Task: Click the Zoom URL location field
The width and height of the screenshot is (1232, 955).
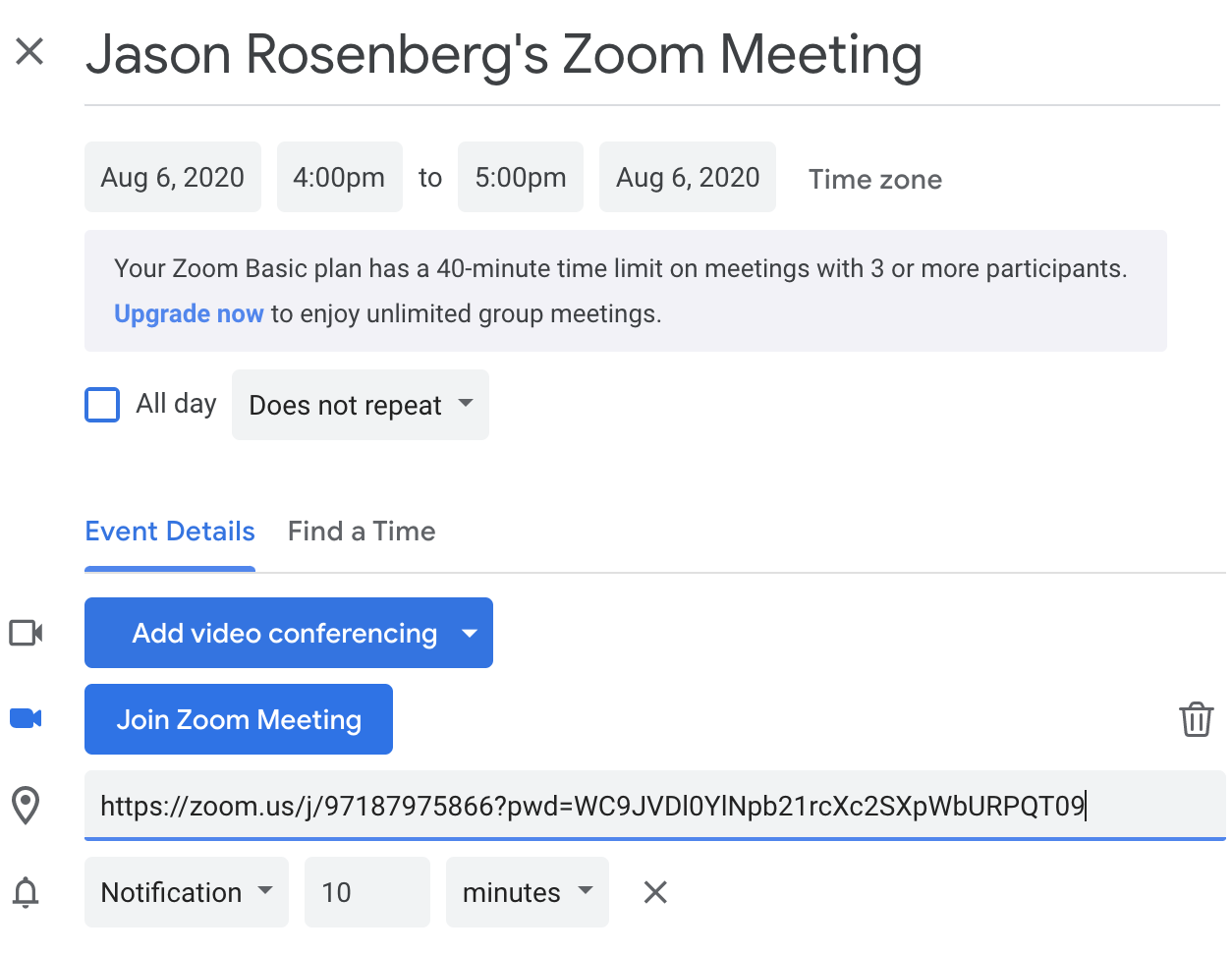Action: coord(655,806)
